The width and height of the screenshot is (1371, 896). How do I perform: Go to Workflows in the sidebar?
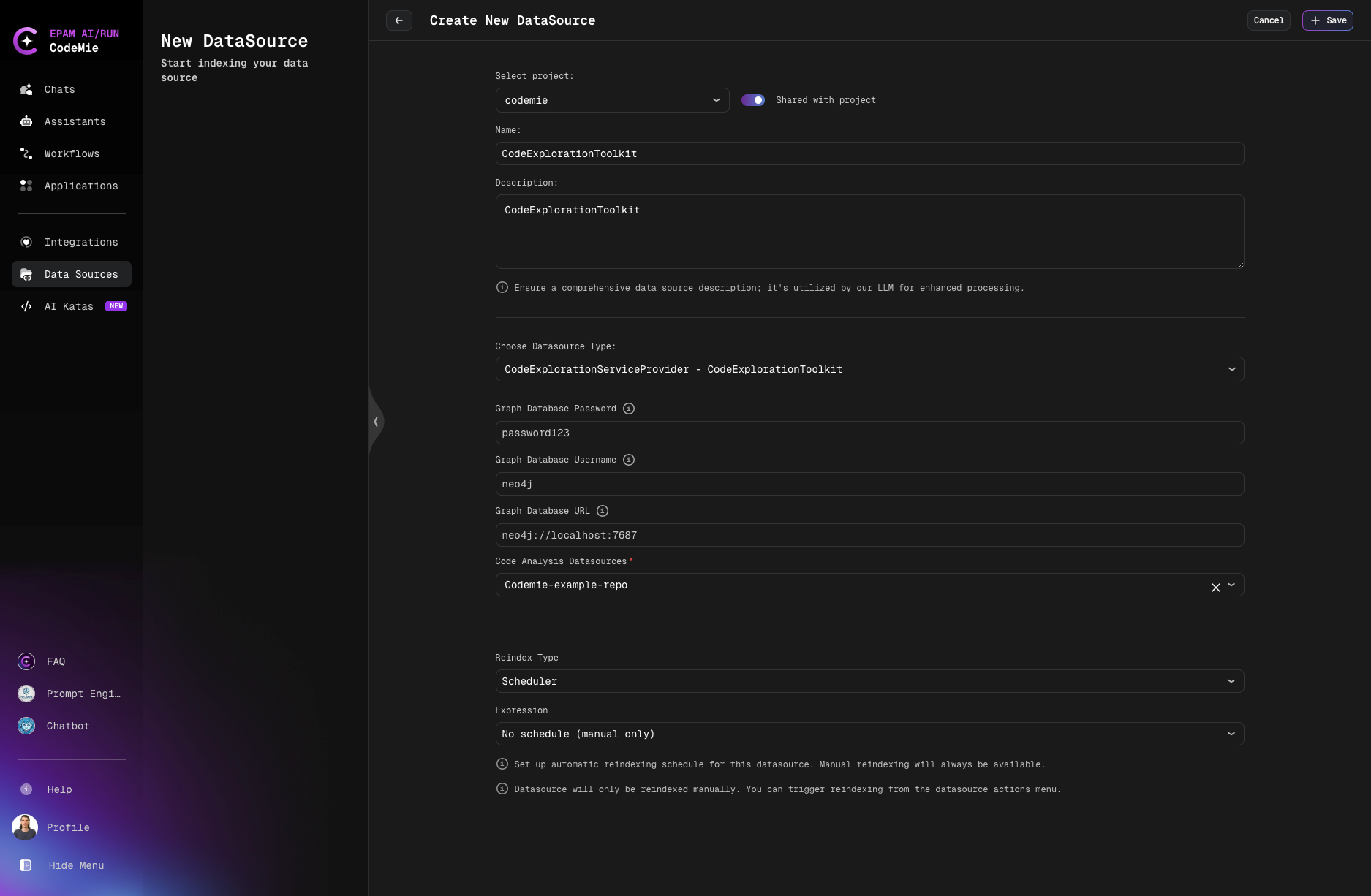coord(72,153)
